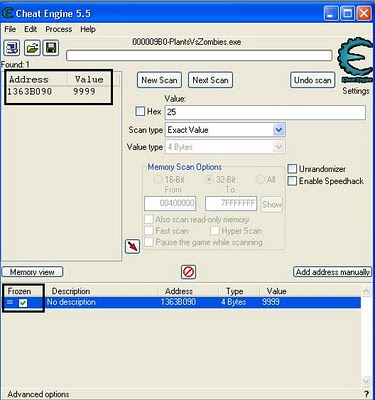Close the Cheat Engine window
Screen dimensions: 375x400
click(364, 14)
